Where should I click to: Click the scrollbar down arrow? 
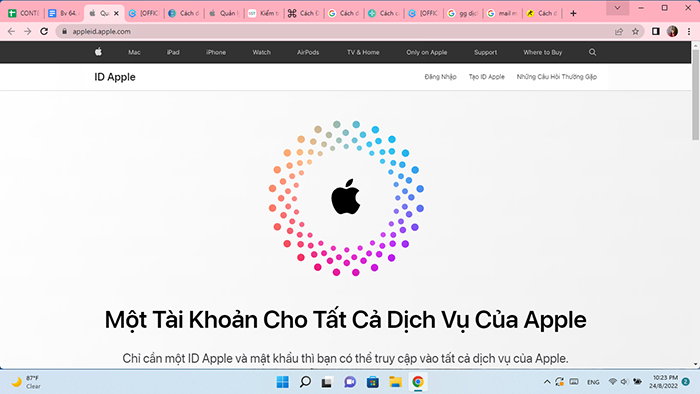tap(696, 364)
